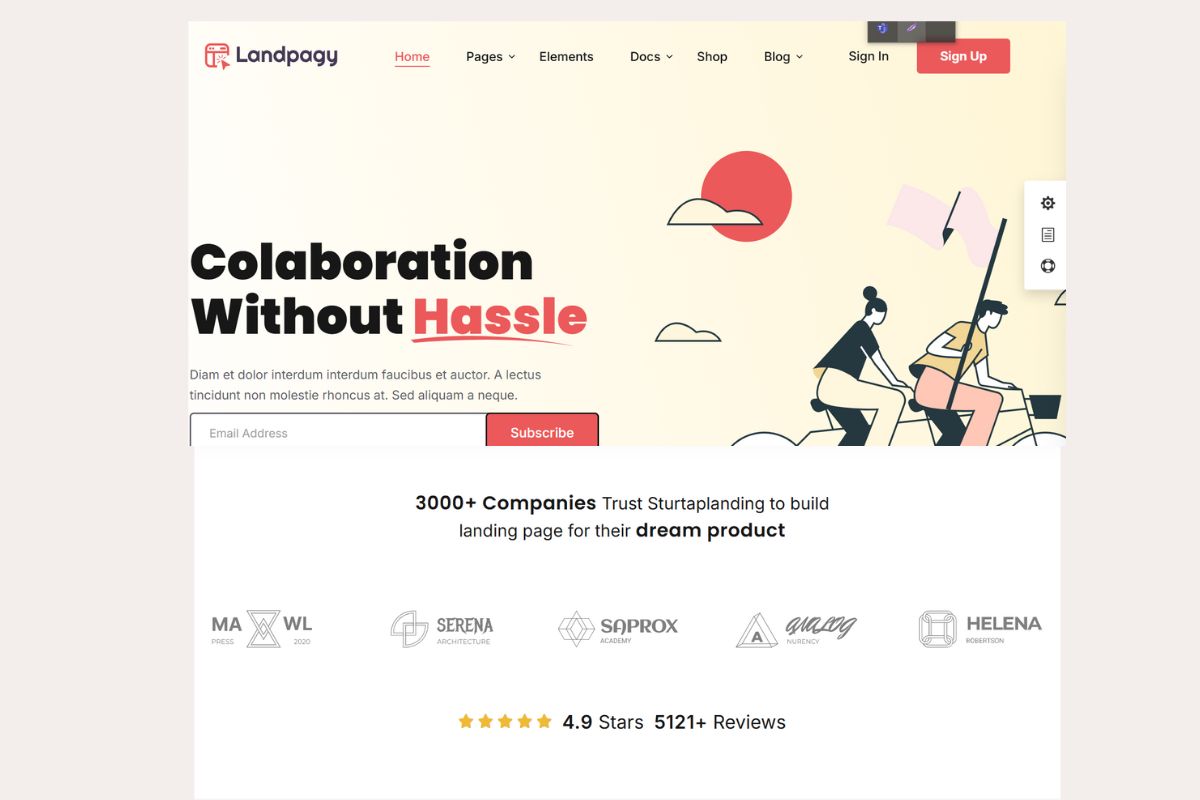Open the Elements menu item

(x=566, y=57)
